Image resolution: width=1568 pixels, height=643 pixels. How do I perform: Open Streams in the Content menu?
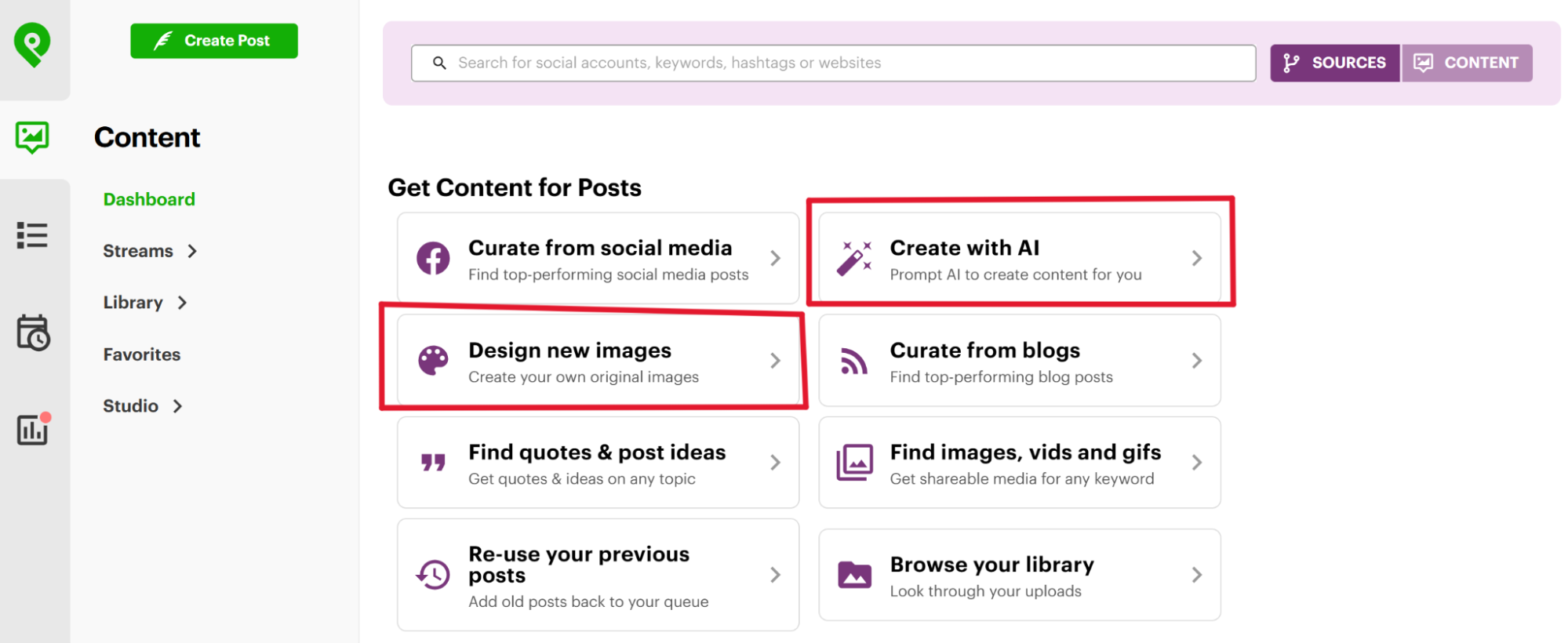[x=138, y=251]
